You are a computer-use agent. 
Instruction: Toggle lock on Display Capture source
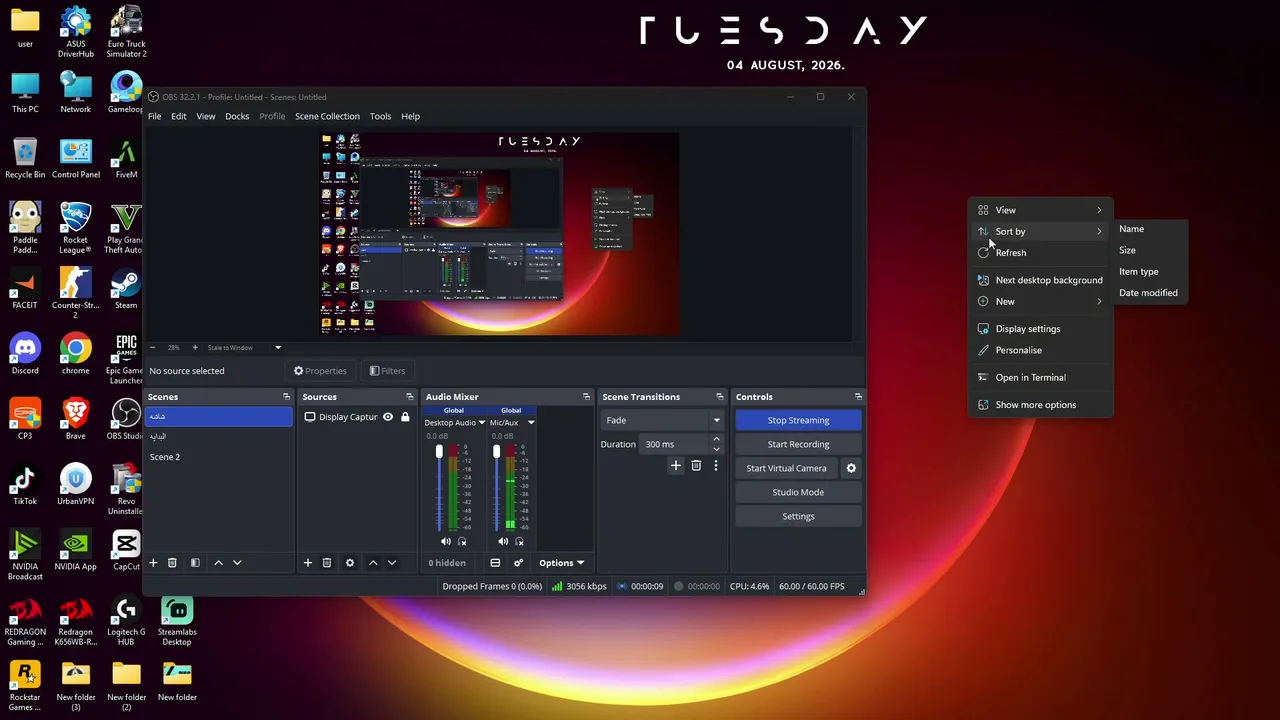click(405, 417)
